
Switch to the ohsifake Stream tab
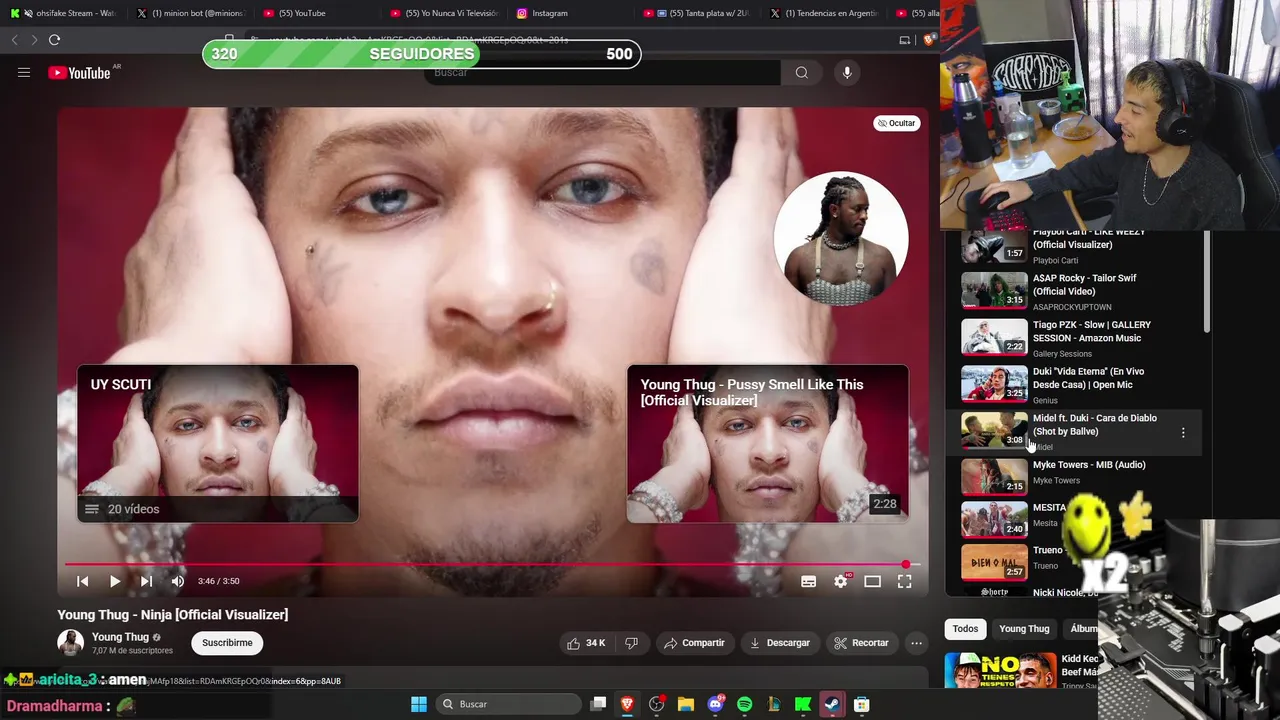pos(65,13)
